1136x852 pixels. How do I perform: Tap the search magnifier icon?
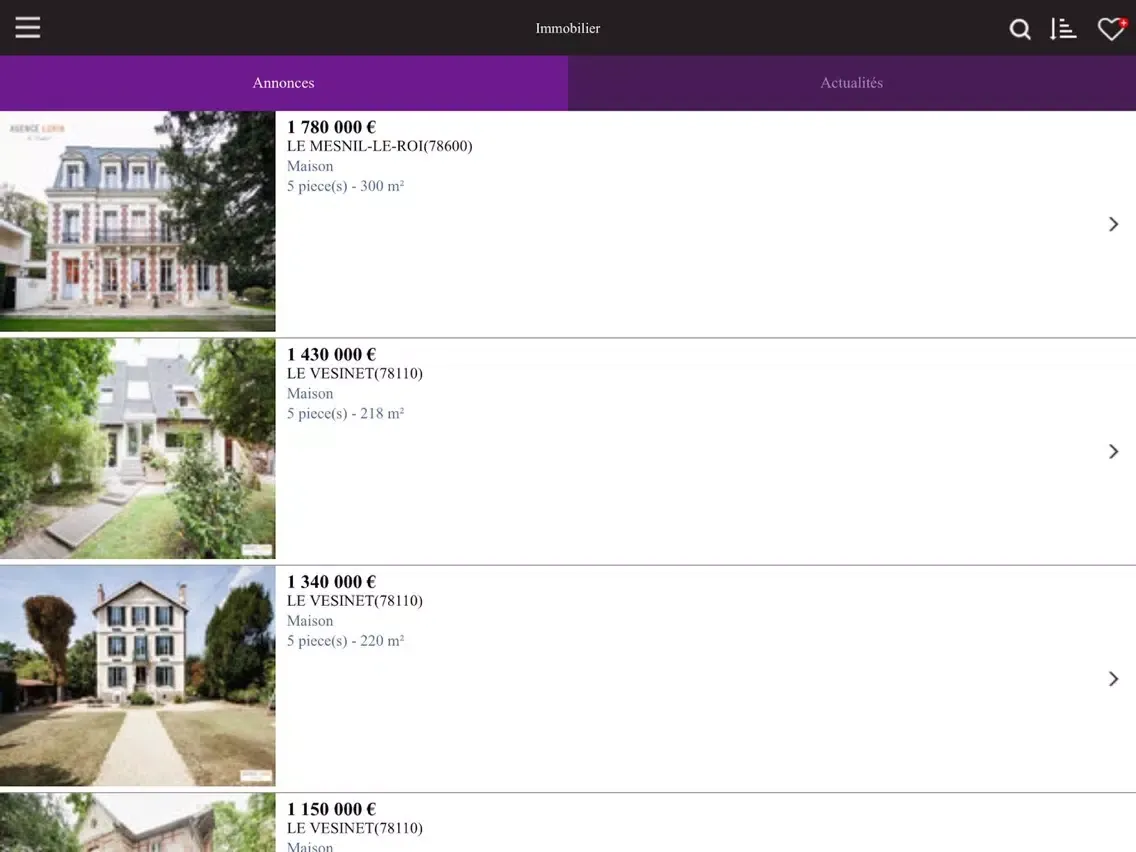click(1019, 29)
